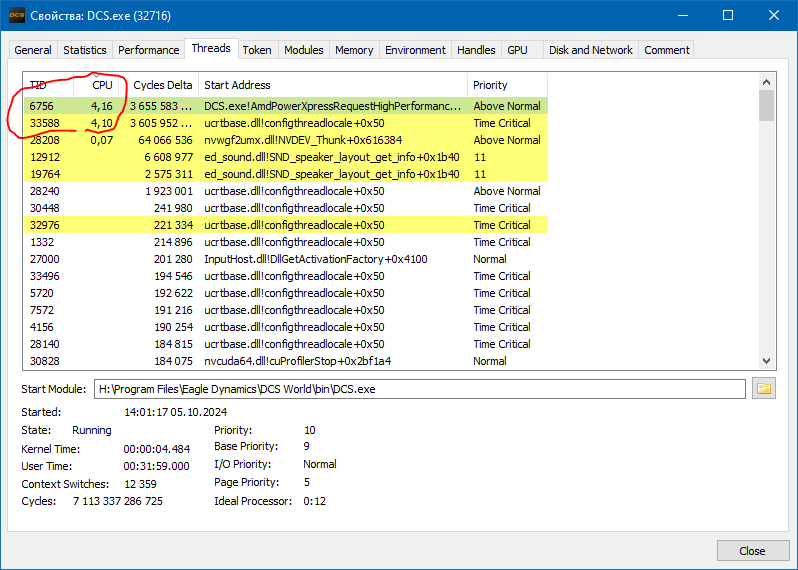Viewport: 798px width, 570px height.
Task: Select thread row with TID 33496
Action: [286, 276]
